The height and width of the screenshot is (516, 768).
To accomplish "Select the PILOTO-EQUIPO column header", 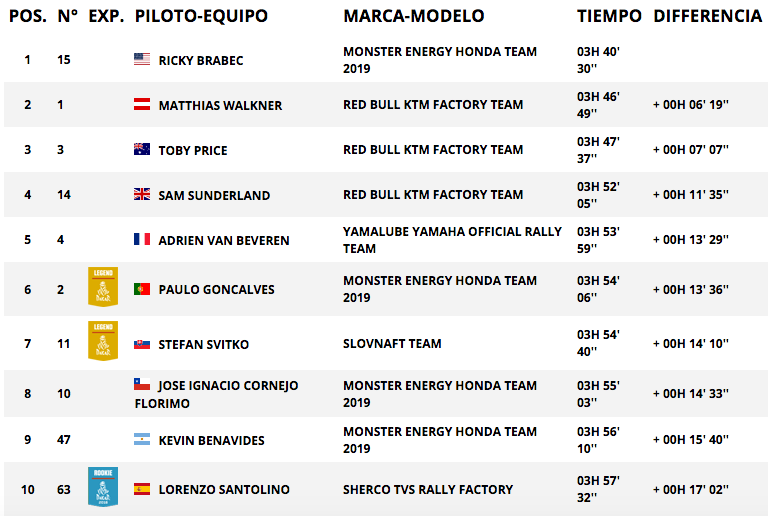I will 201,16.
